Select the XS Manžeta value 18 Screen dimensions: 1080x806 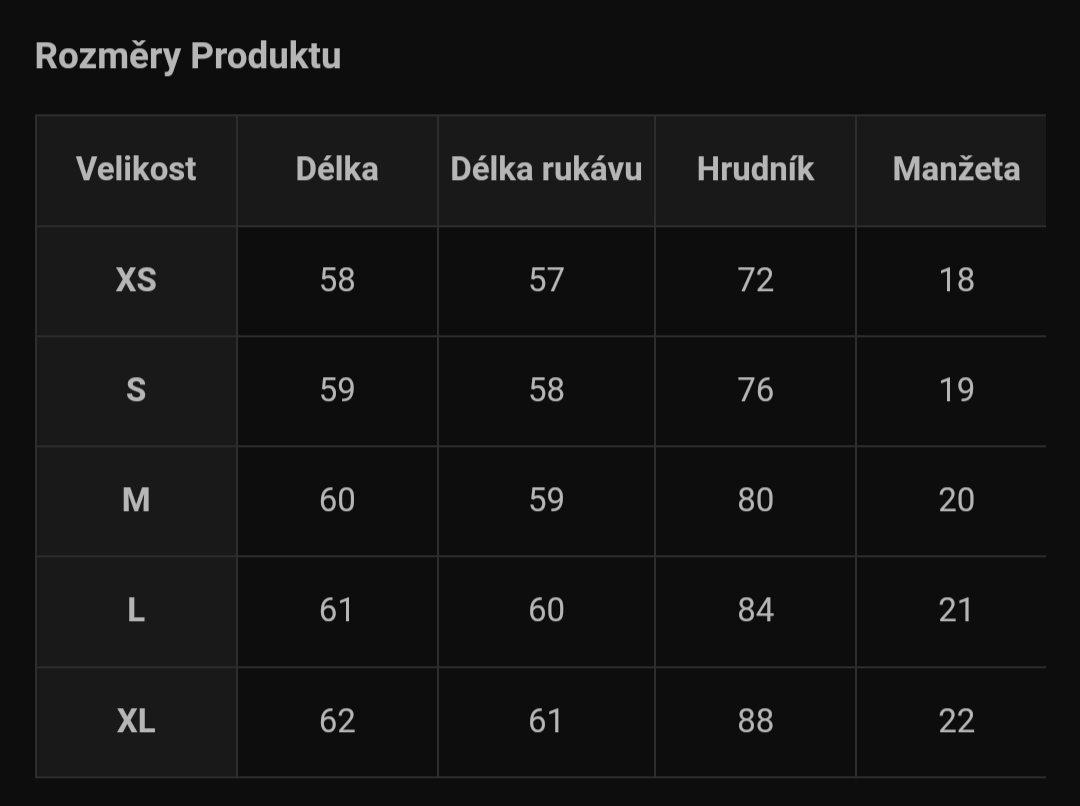click(x=957, y=280)
